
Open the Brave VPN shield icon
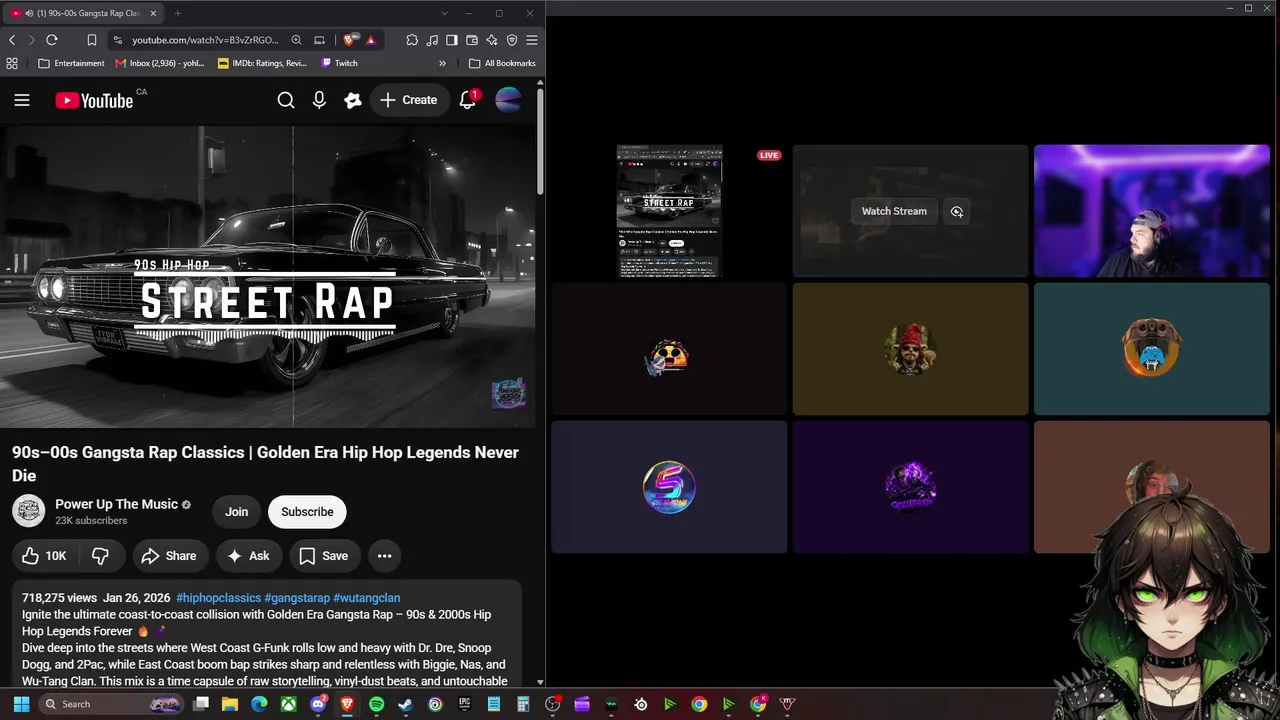click(512, 40)
